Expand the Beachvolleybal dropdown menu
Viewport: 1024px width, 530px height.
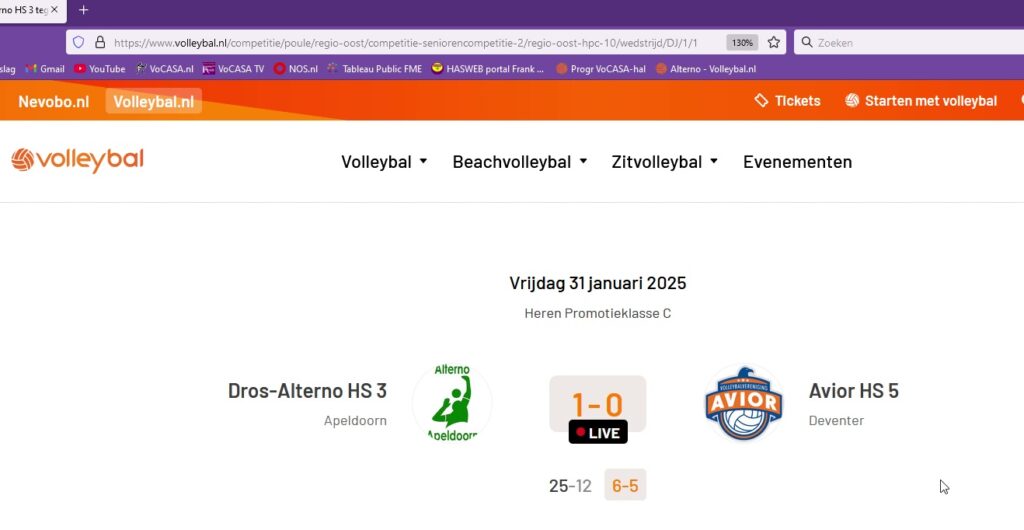519,162
